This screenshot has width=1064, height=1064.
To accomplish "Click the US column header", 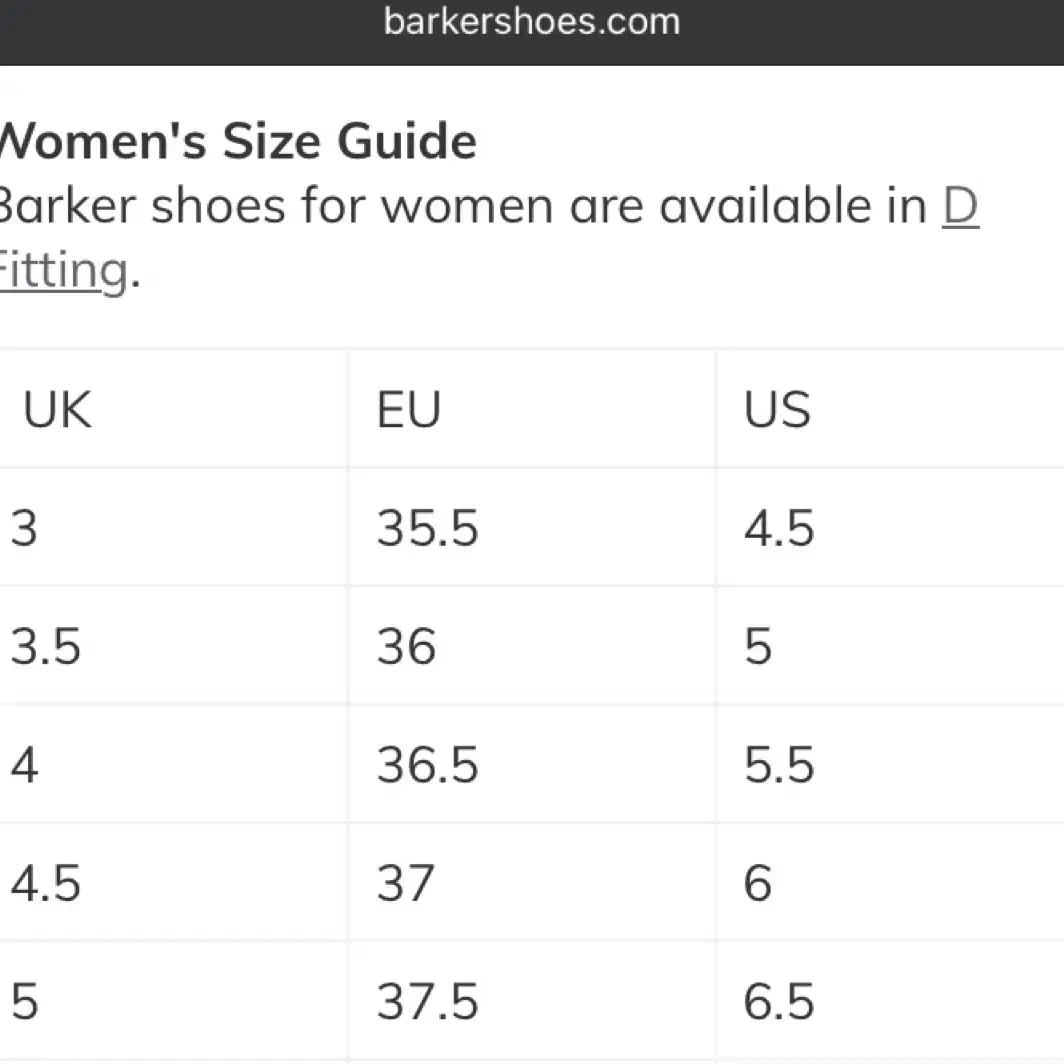I will 890,409.
